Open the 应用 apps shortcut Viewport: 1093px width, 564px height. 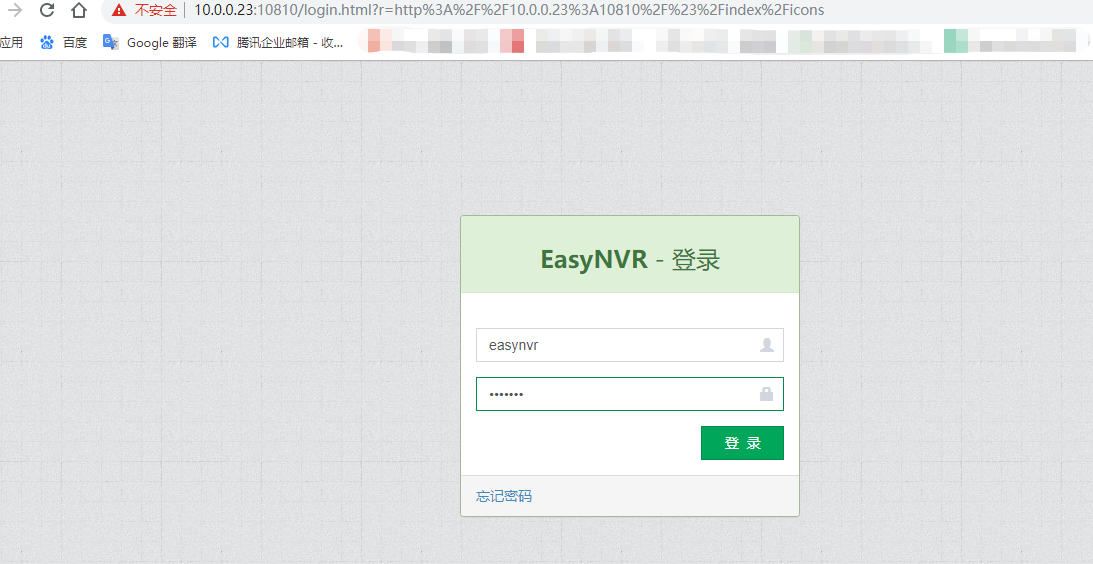click(x=11, y=43)
